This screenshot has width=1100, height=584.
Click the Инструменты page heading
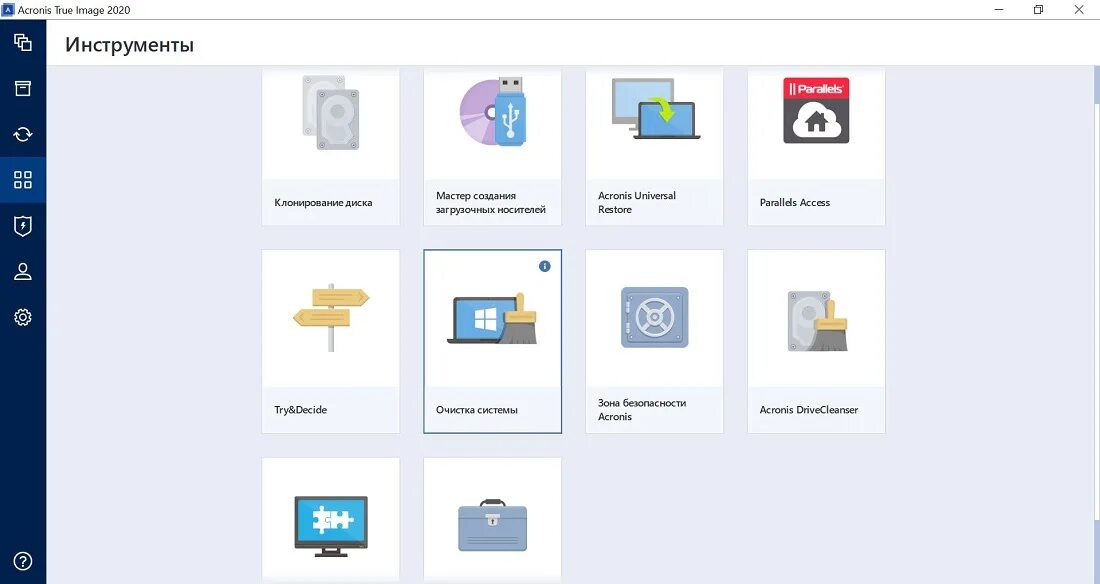129,45
